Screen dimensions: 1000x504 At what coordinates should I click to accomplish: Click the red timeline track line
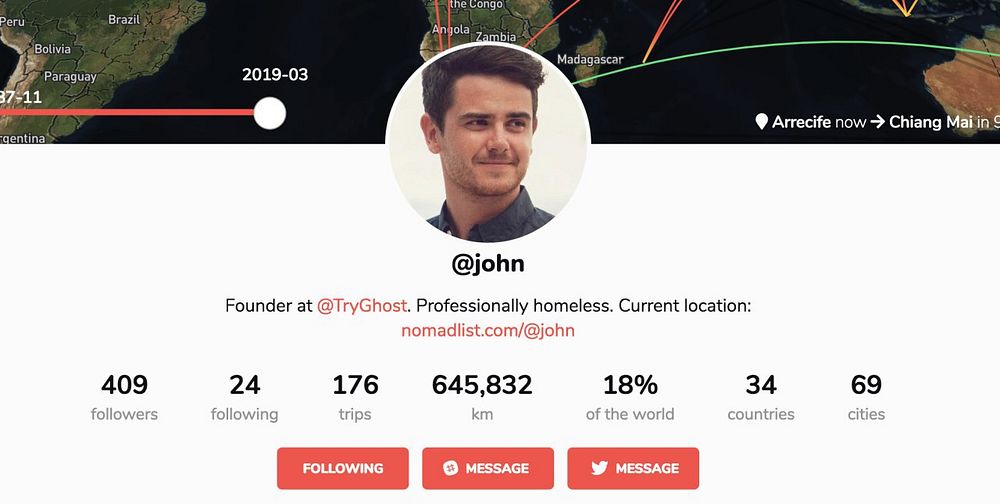pyautogui.click(x=128, y=112)
